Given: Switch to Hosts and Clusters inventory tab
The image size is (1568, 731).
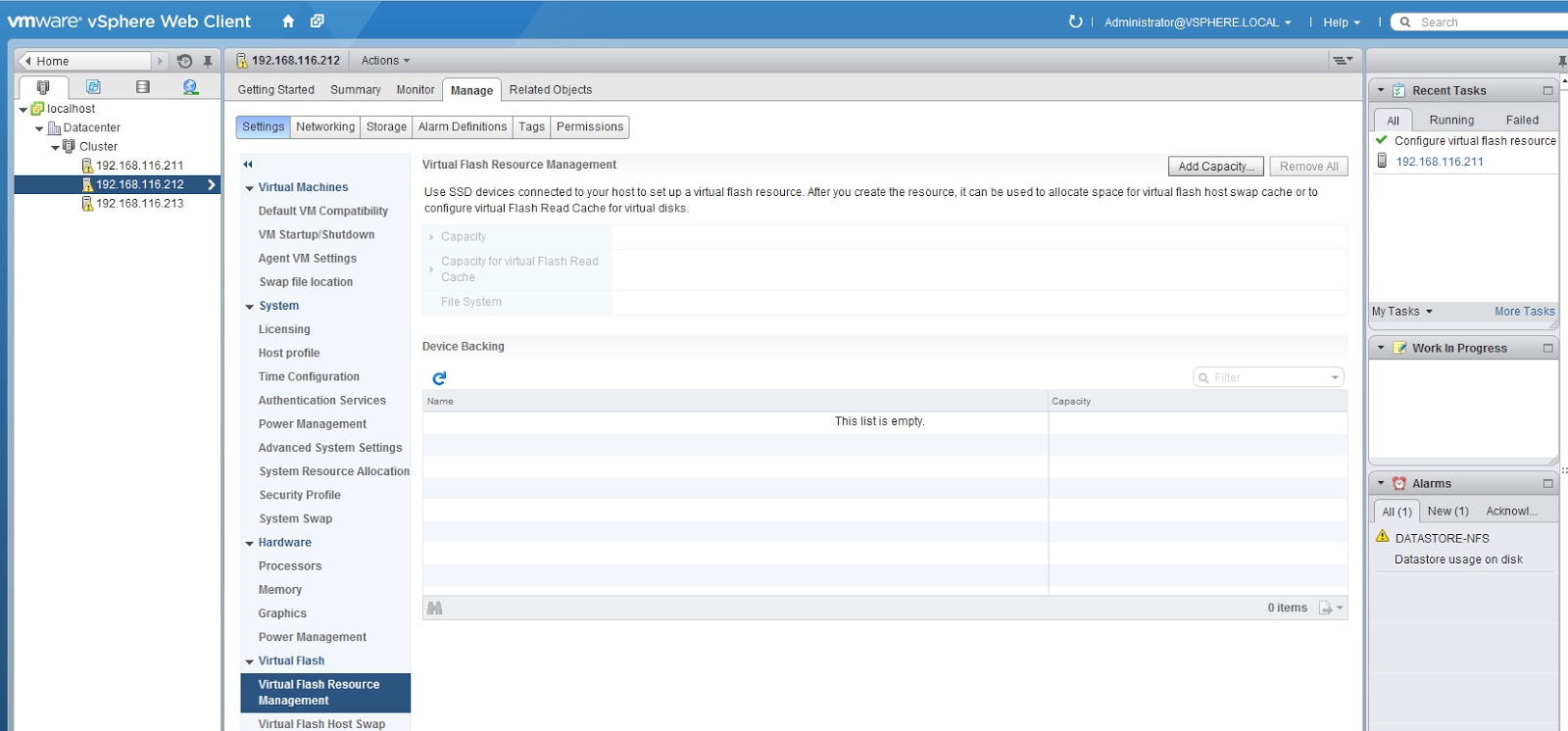Looking at the screenshot, I should click(x=43, y=87).
